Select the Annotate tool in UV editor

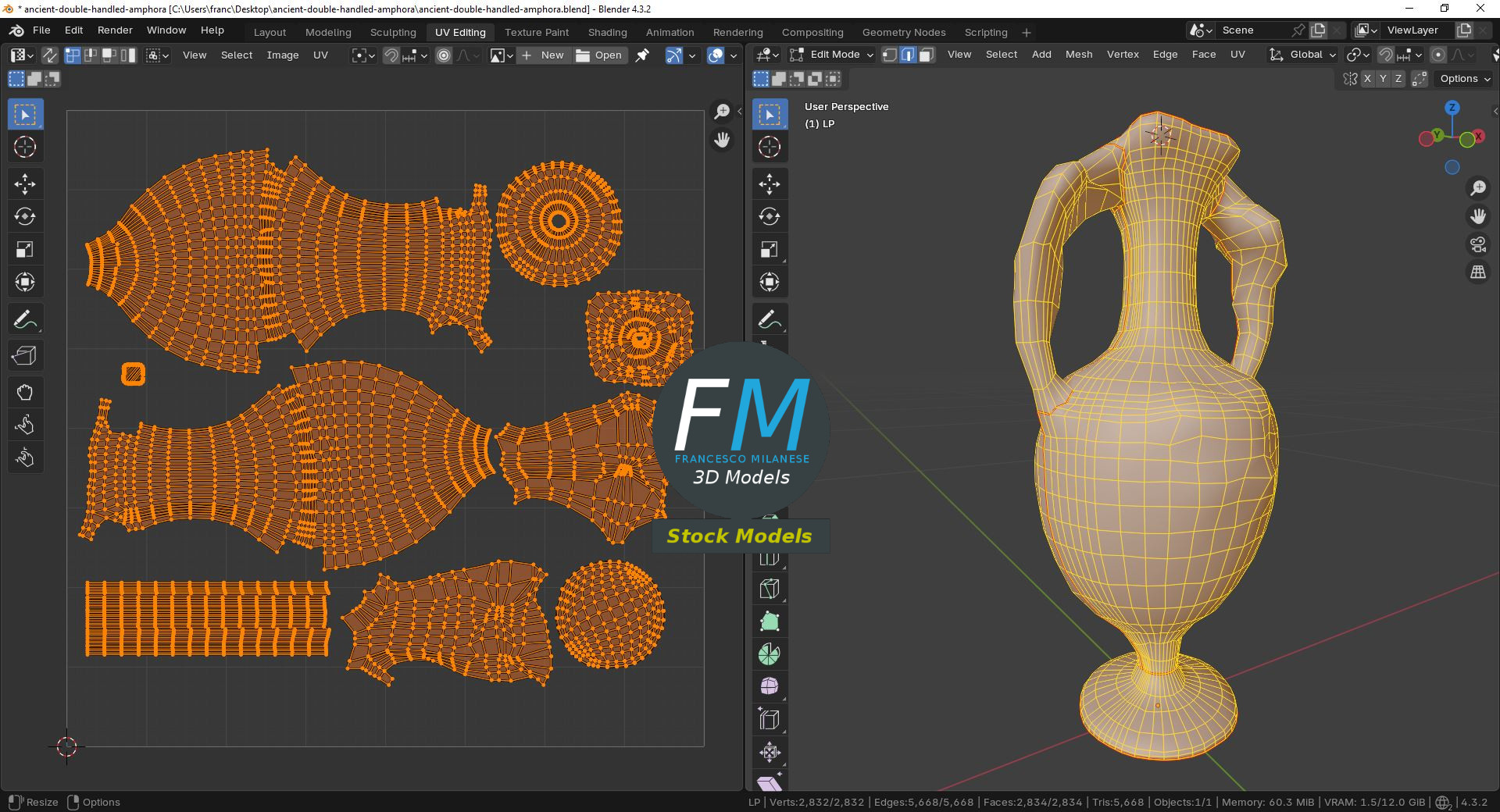[x=24, y=319]
